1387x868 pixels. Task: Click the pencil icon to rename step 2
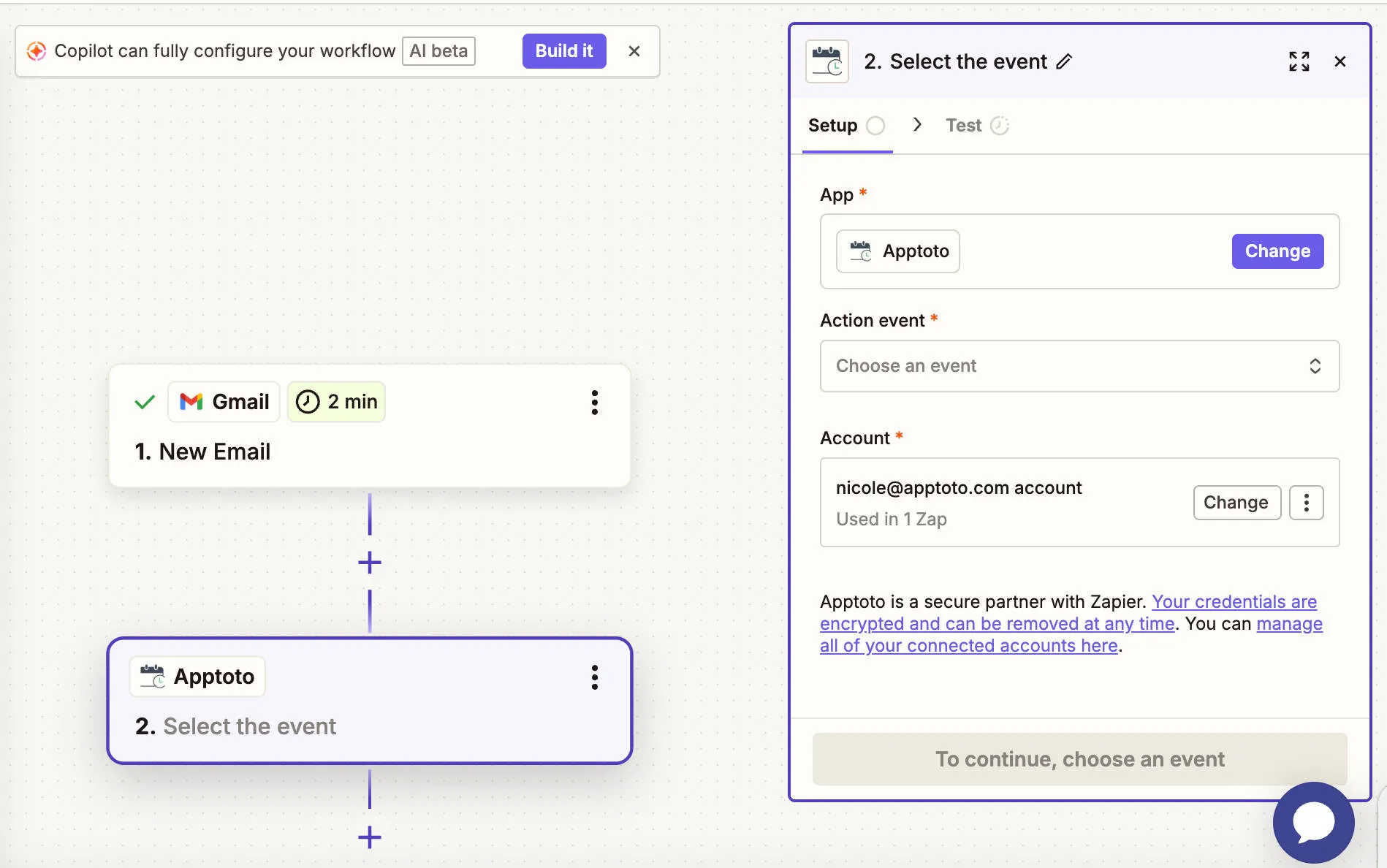click(x=1064, y=61)
